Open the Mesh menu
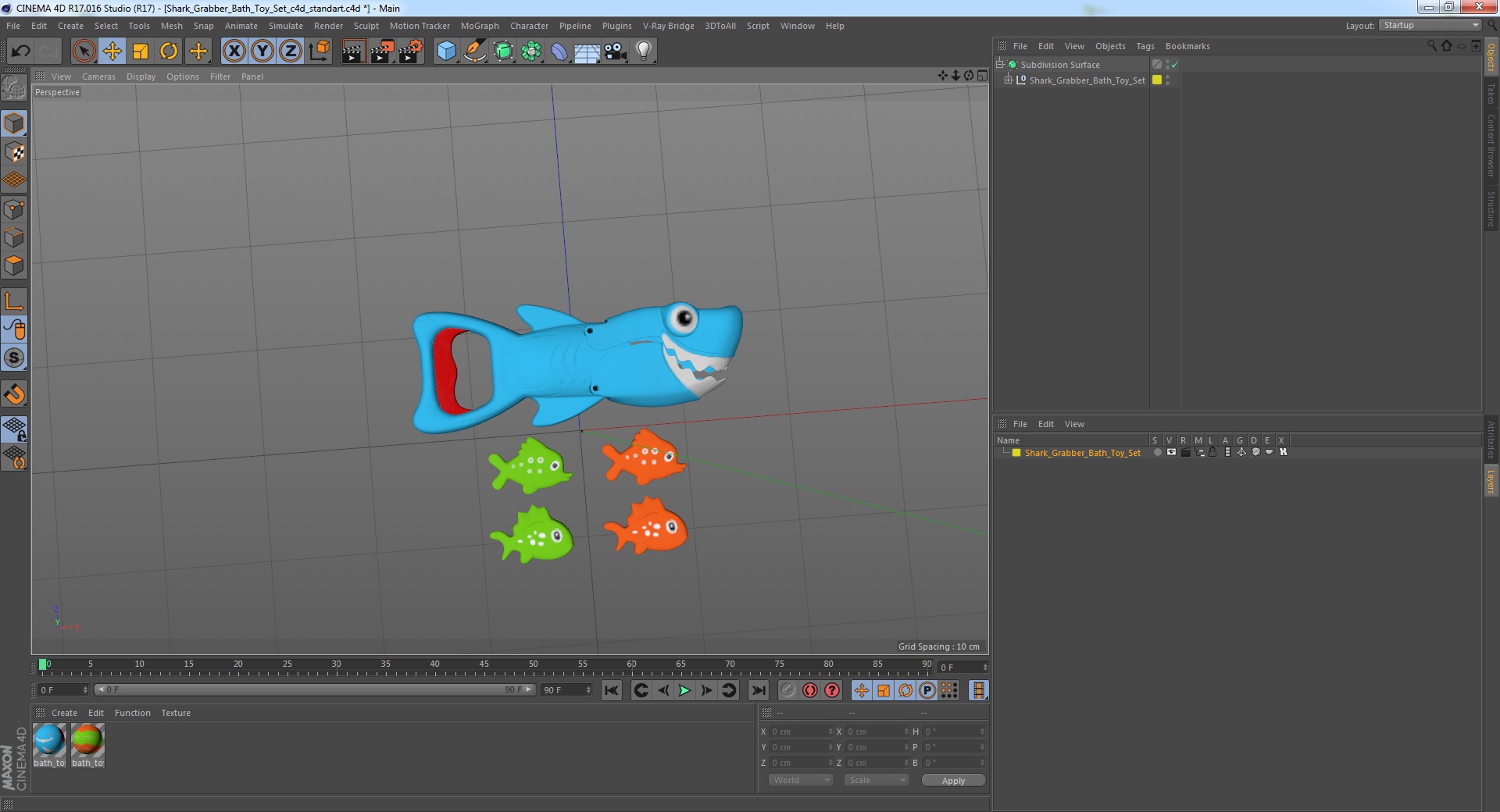1500x812 pixels. pos(171,26)
